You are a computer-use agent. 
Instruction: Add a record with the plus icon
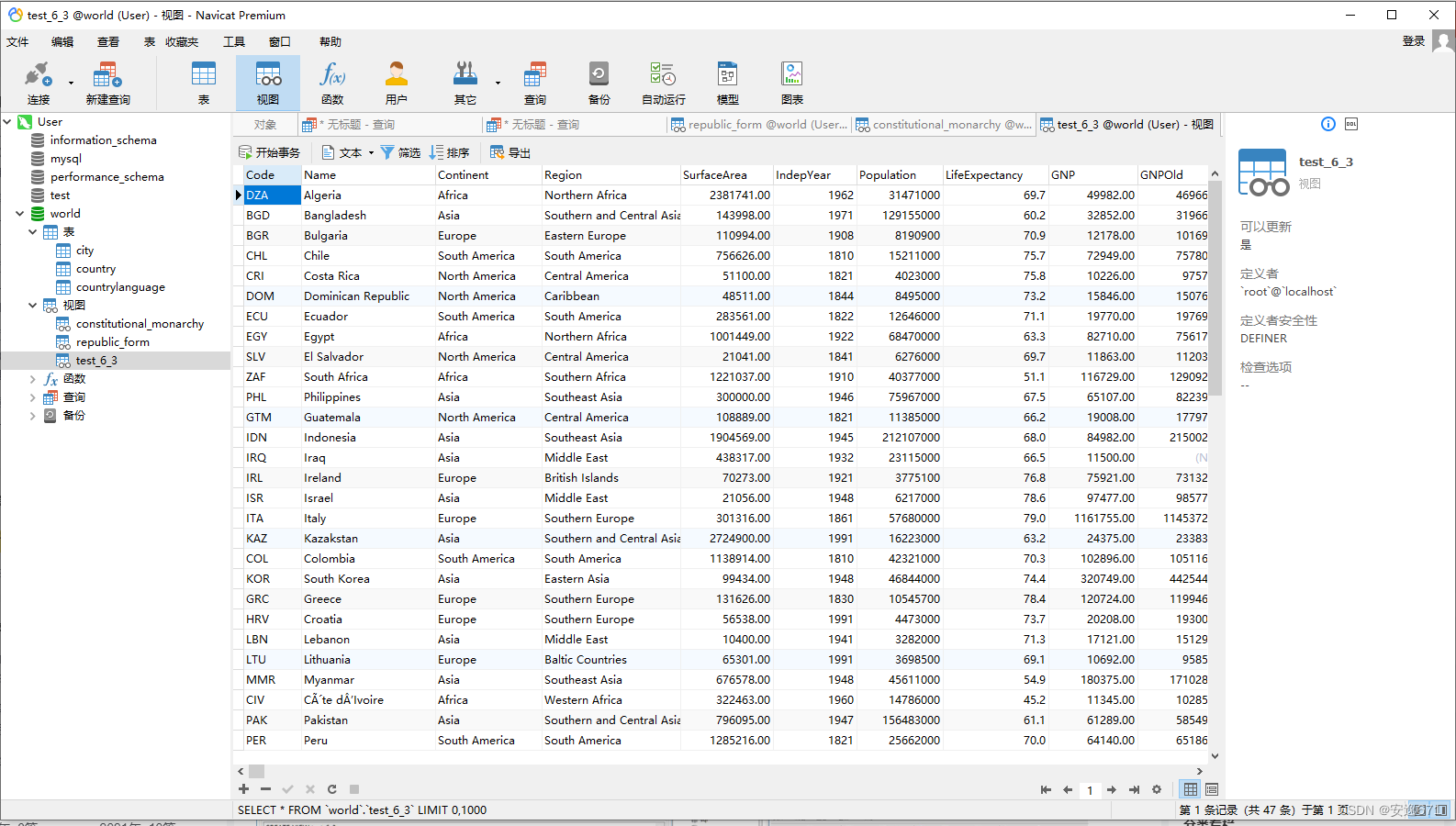click(x=243, y=789)
